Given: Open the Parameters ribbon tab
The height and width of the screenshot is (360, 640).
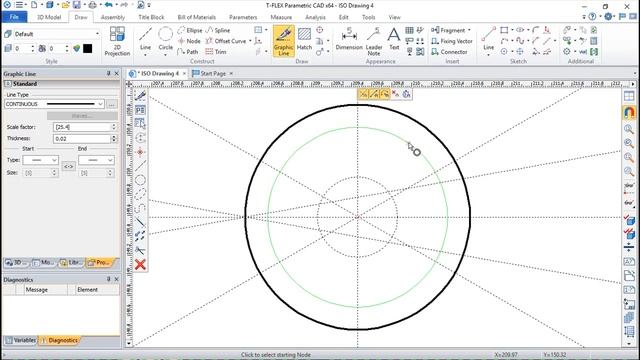Looking at the screenshot, I should click(243, 17).
